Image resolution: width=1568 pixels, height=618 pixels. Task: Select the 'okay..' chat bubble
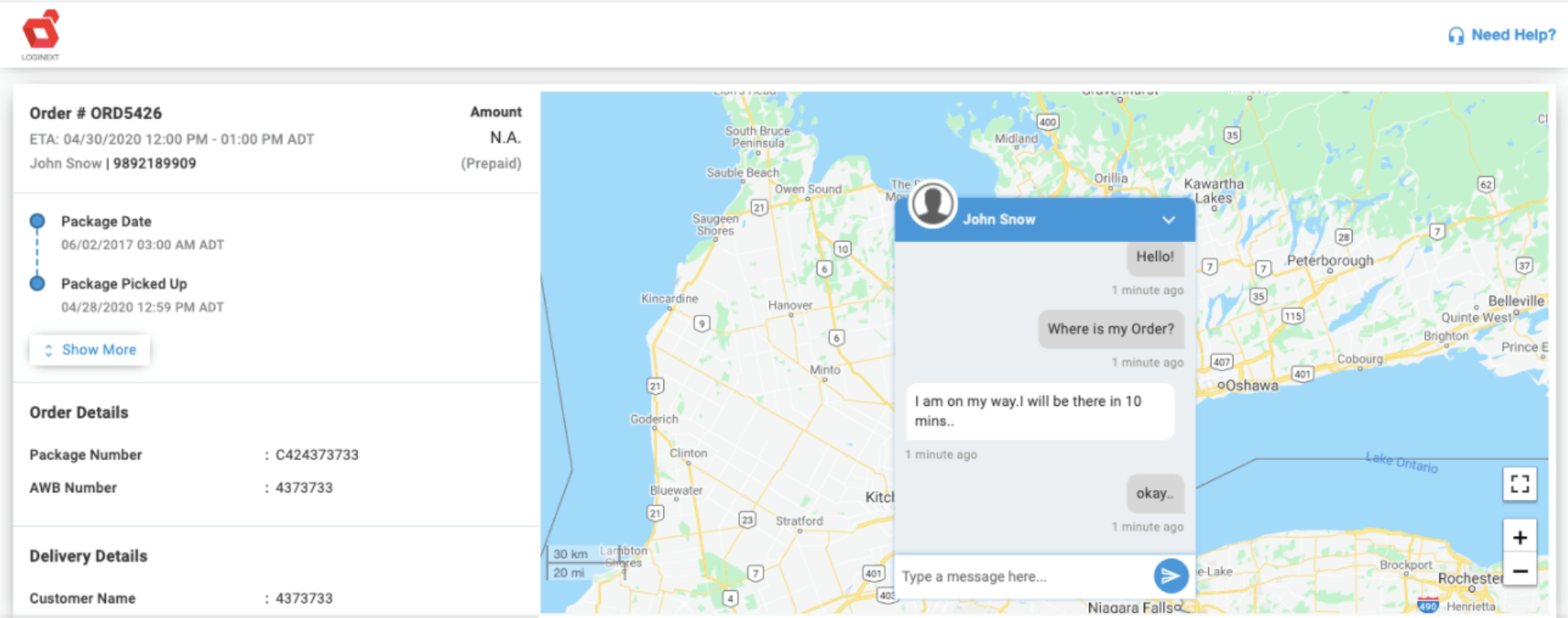click(1155, 493)
